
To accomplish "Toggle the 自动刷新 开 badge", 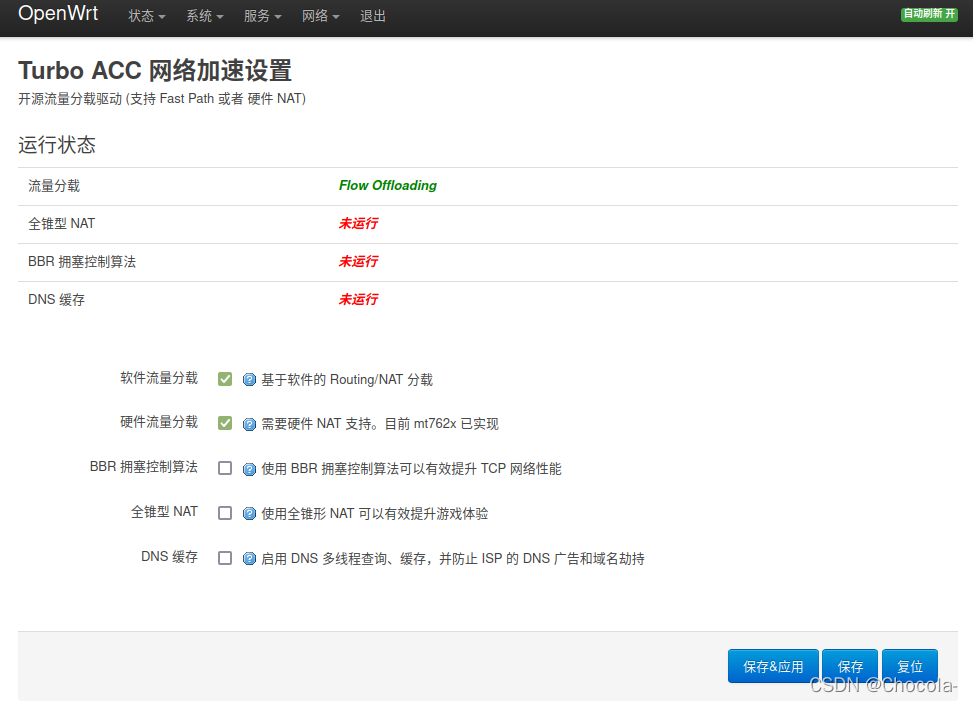I will [x=929, y=14].
